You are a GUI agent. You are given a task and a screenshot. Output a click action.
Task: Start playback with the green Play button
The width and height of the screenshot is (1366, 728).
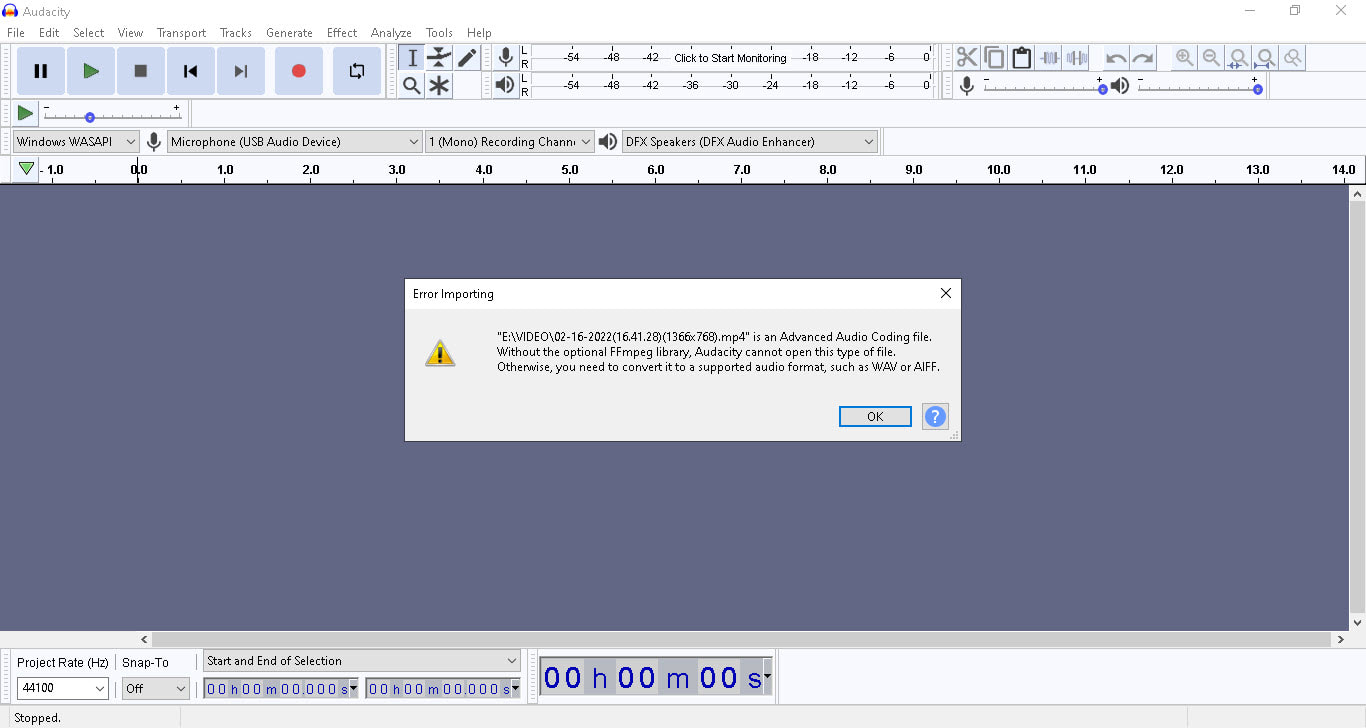[x=91, y=71]
